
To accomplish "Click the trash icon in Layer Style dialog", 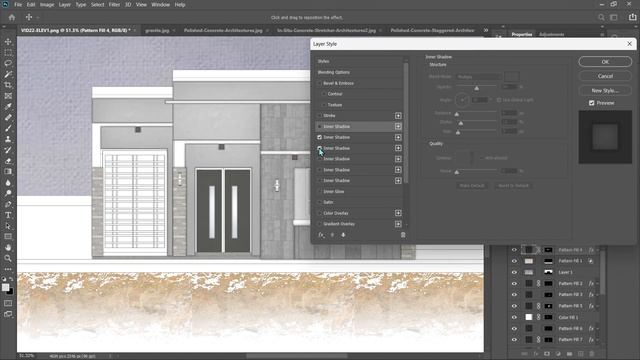I will pyautogui.click(x=403, y=235).
